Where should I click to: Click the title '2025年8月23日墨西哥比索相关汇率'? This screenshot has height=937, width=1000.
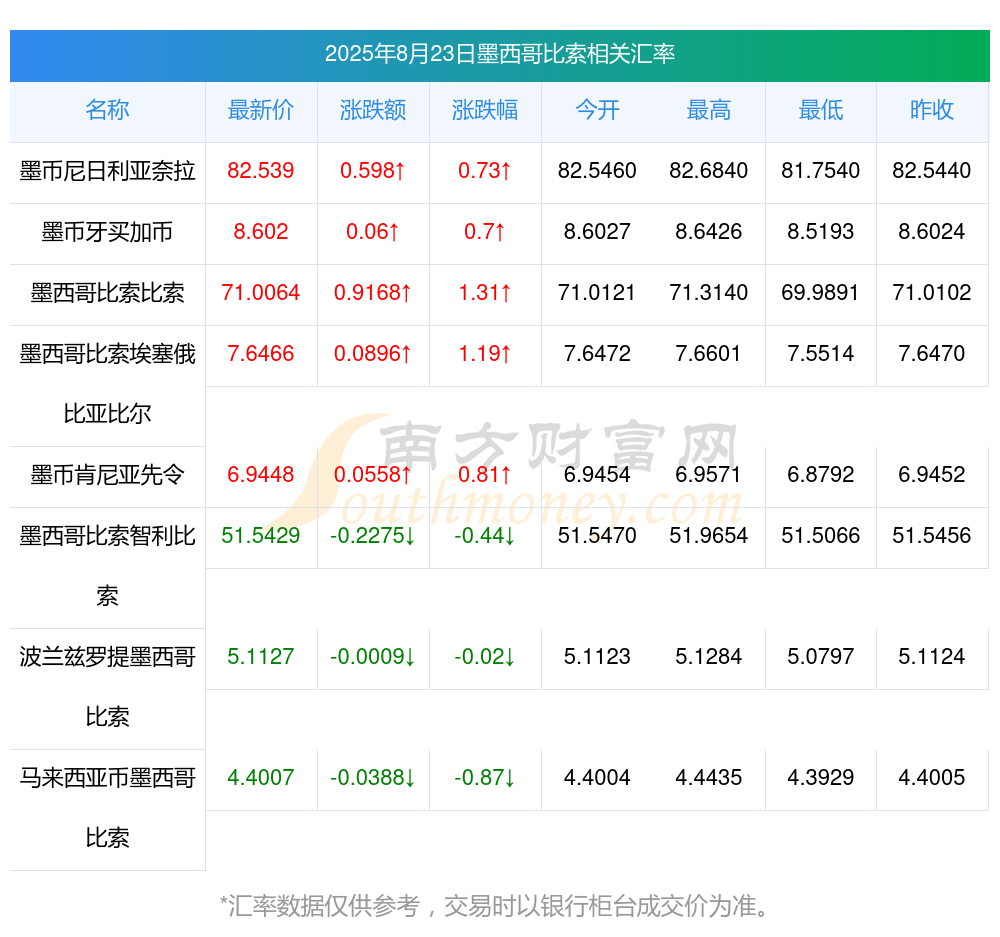pyautogui.click(x=499, y=54)
